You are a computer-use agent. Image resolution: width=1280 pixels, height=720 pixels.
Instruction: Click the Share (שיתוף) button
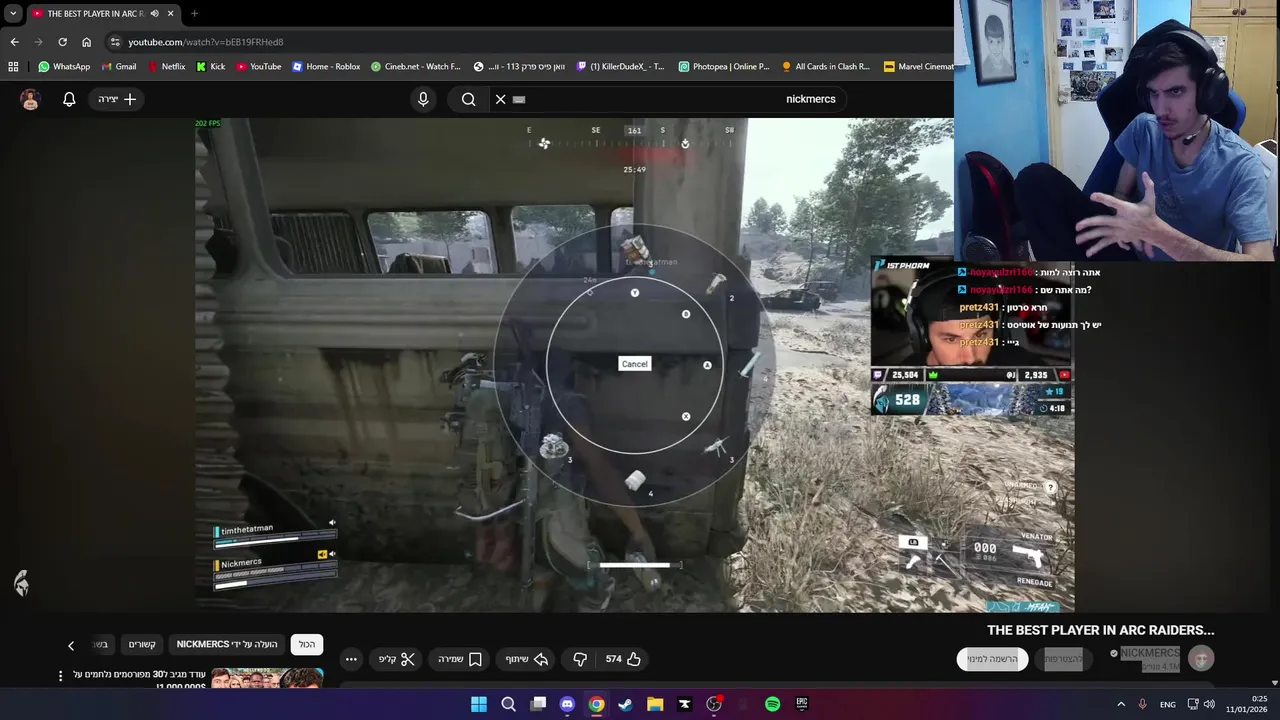tap(527, 659)
